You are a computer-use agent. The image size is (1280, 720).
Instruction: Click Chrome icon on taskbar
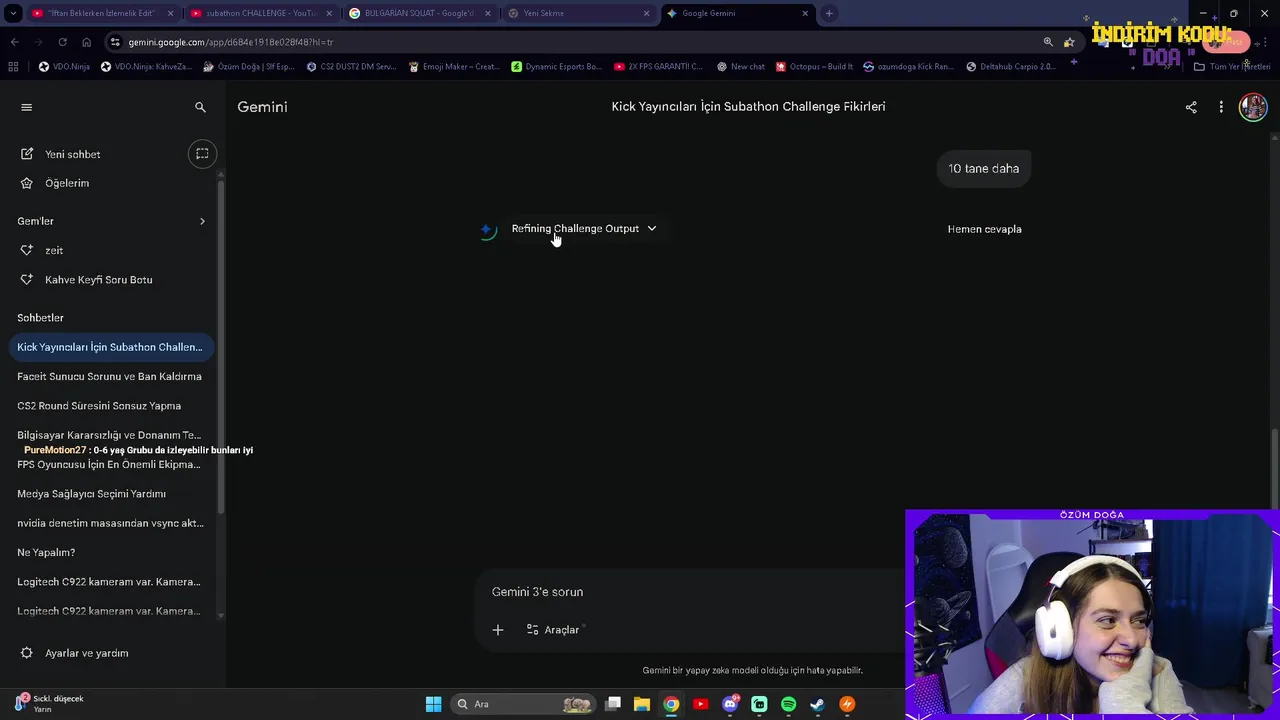[x=671, y=704]
